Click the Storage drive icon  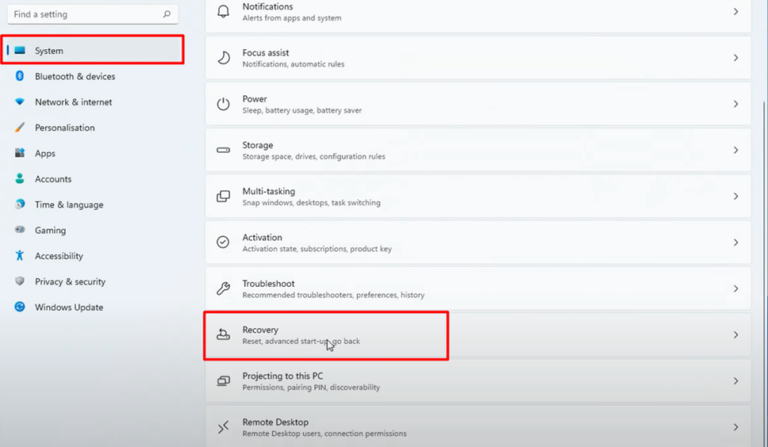point(223,150)
